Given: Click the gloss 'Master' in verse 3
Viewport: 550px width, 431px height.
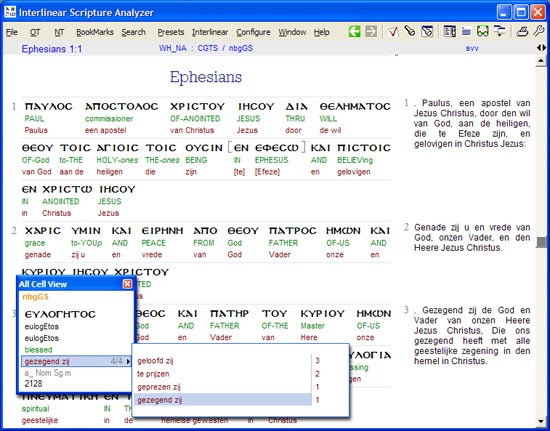Looking at the screenshot, I should (312, 326).
